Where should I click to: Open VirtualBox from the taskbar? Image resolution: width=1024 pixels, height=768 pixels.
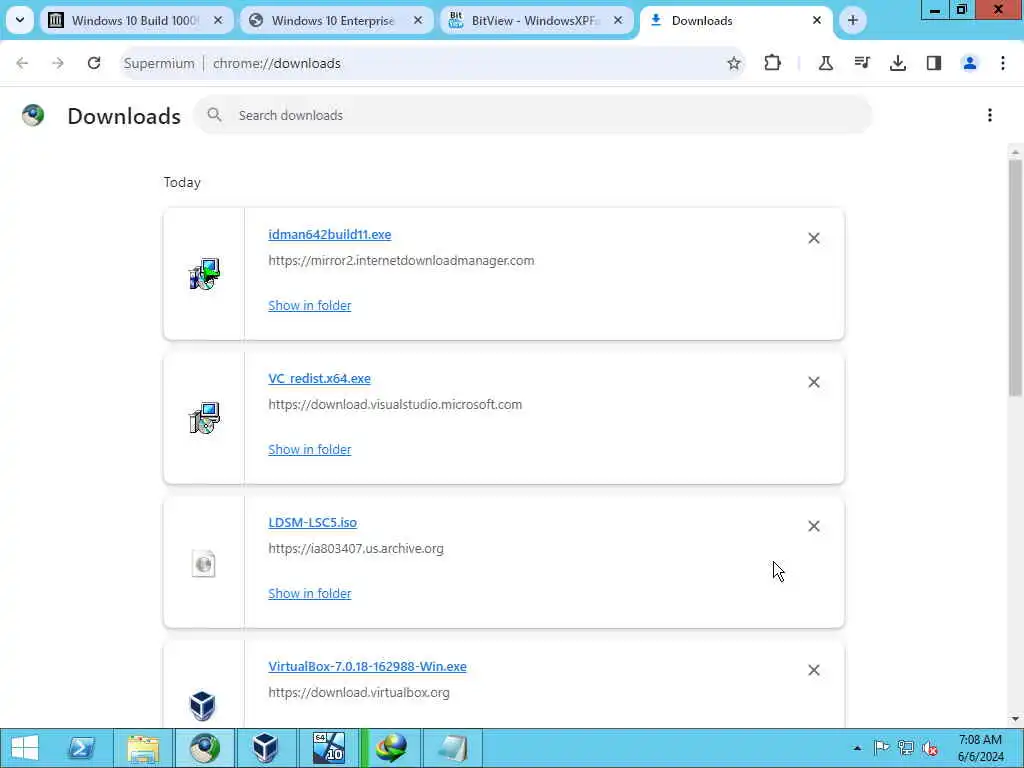265,748
